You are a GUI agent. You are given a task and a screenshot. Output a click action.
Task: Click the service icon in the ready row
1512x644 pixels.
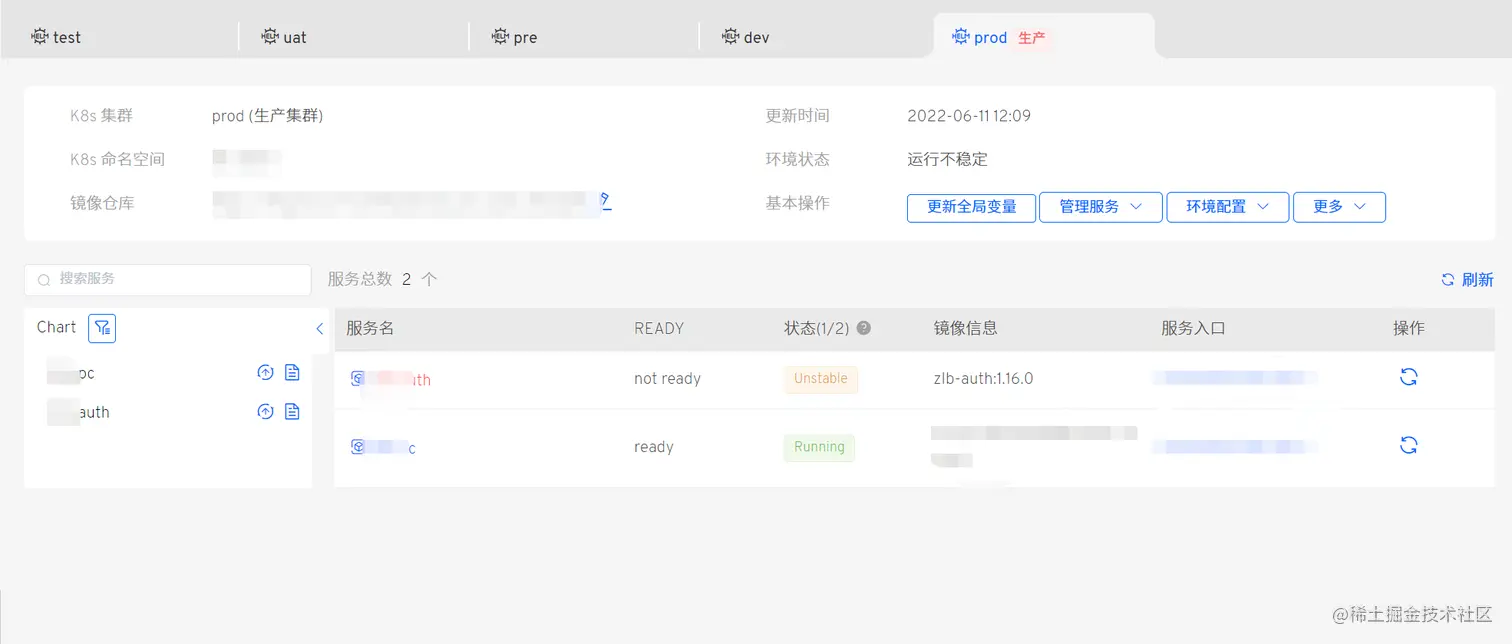click(x=358, y=447)
